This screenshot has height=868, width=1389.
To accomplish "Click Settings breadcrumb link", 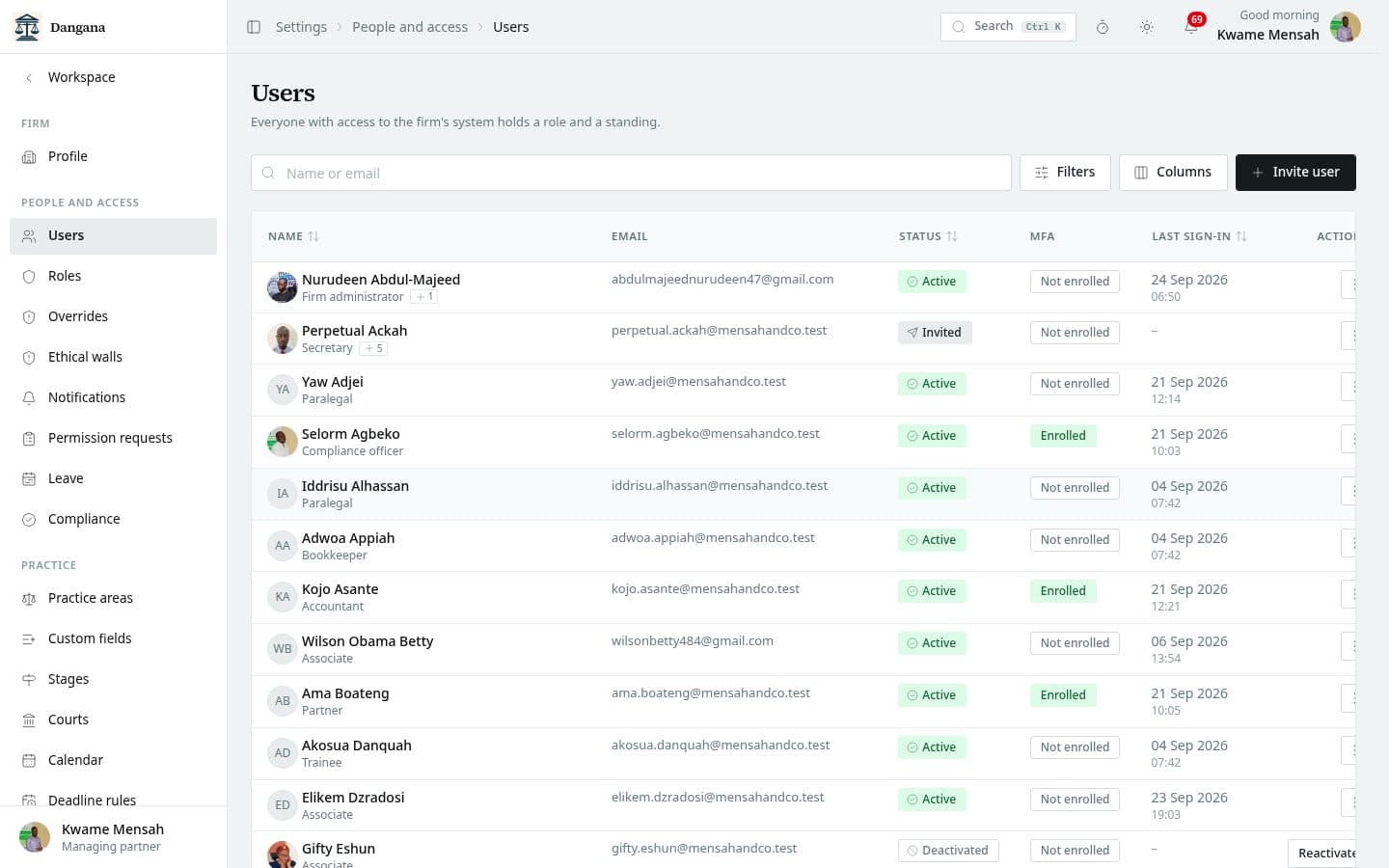I will click(301, 27).
